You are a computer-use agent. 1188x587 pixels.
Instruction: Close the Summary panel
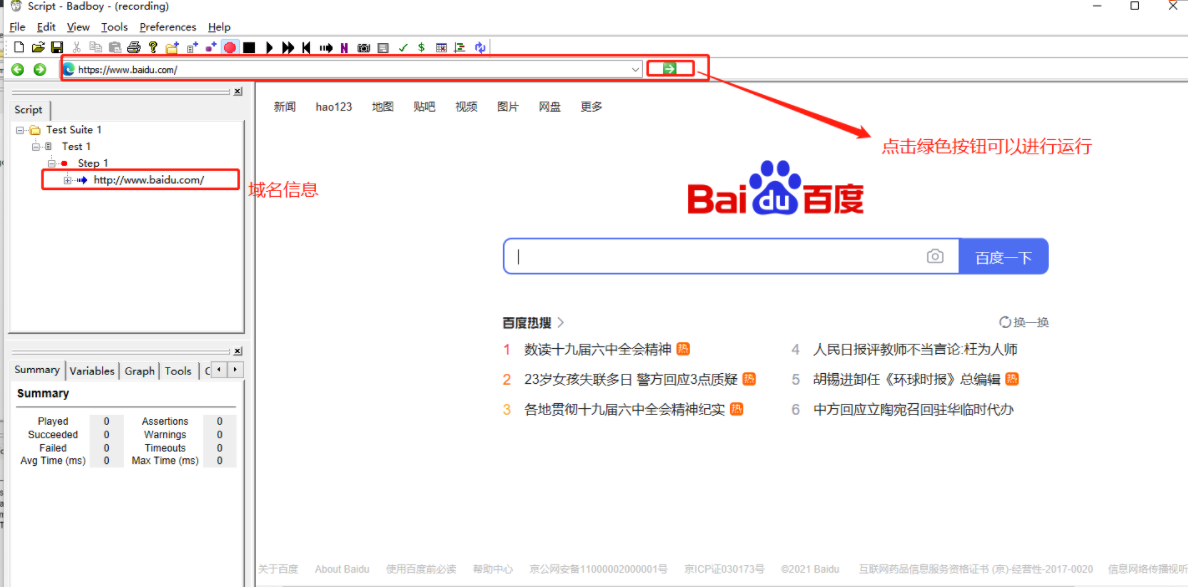pyautogui.click(x=237, y=351)
